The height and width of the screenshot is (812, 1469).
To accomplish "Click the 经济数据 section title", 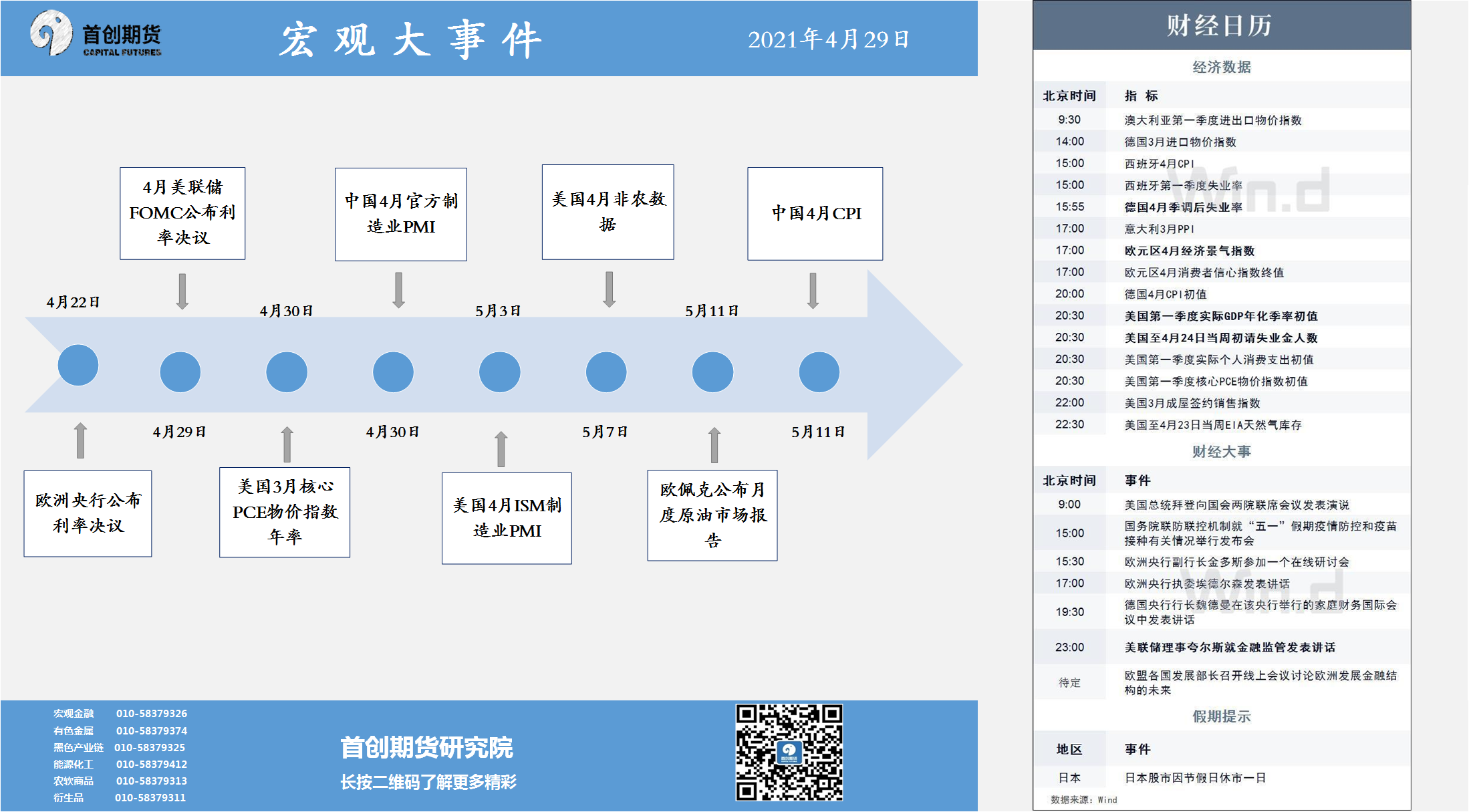I will [1221, 67].
